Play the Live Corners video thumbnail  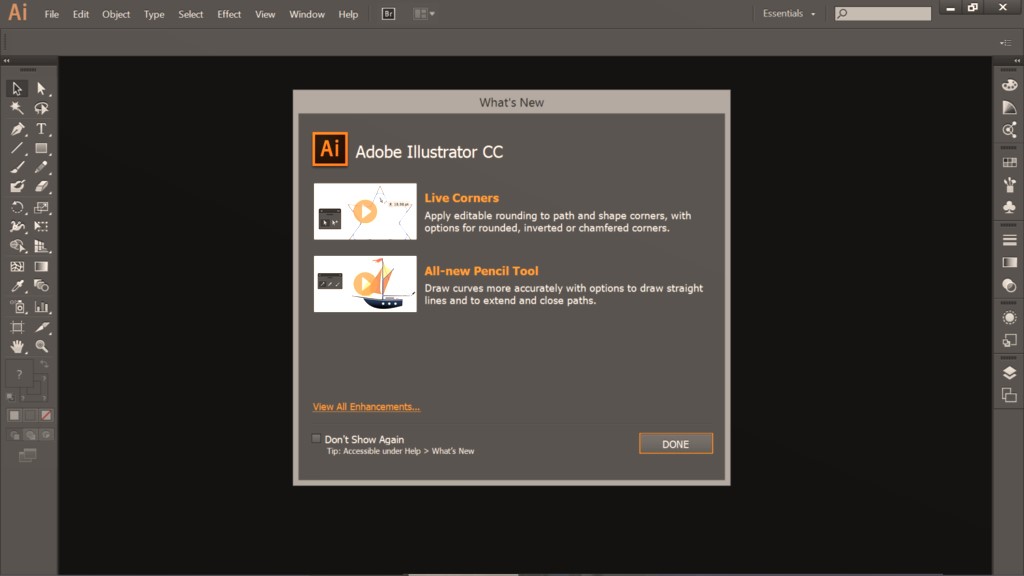(365, 212)
